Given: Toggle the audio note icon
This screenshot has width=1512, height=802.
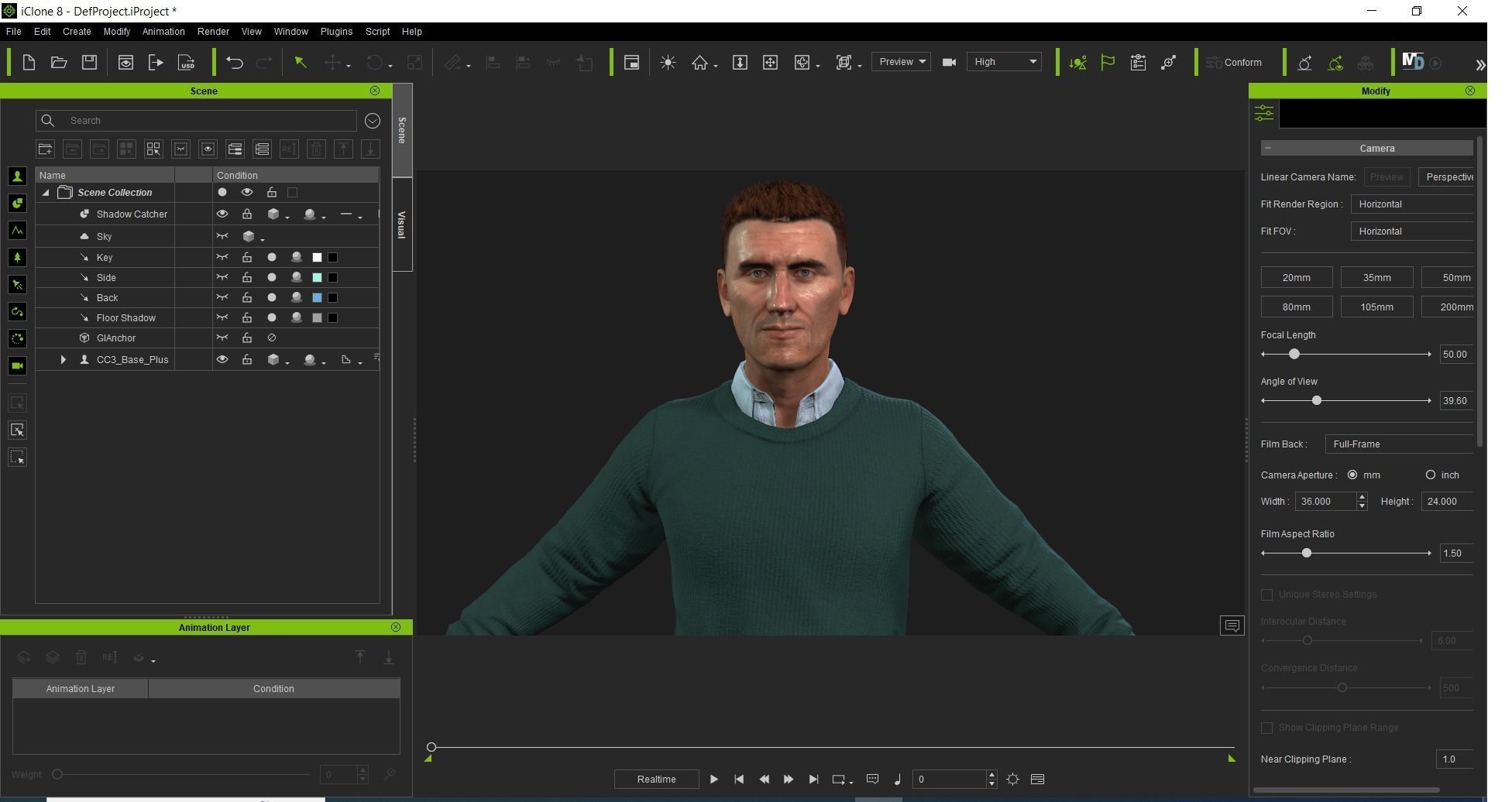Looking at the screenshot, I should click(x=898, y=780).
